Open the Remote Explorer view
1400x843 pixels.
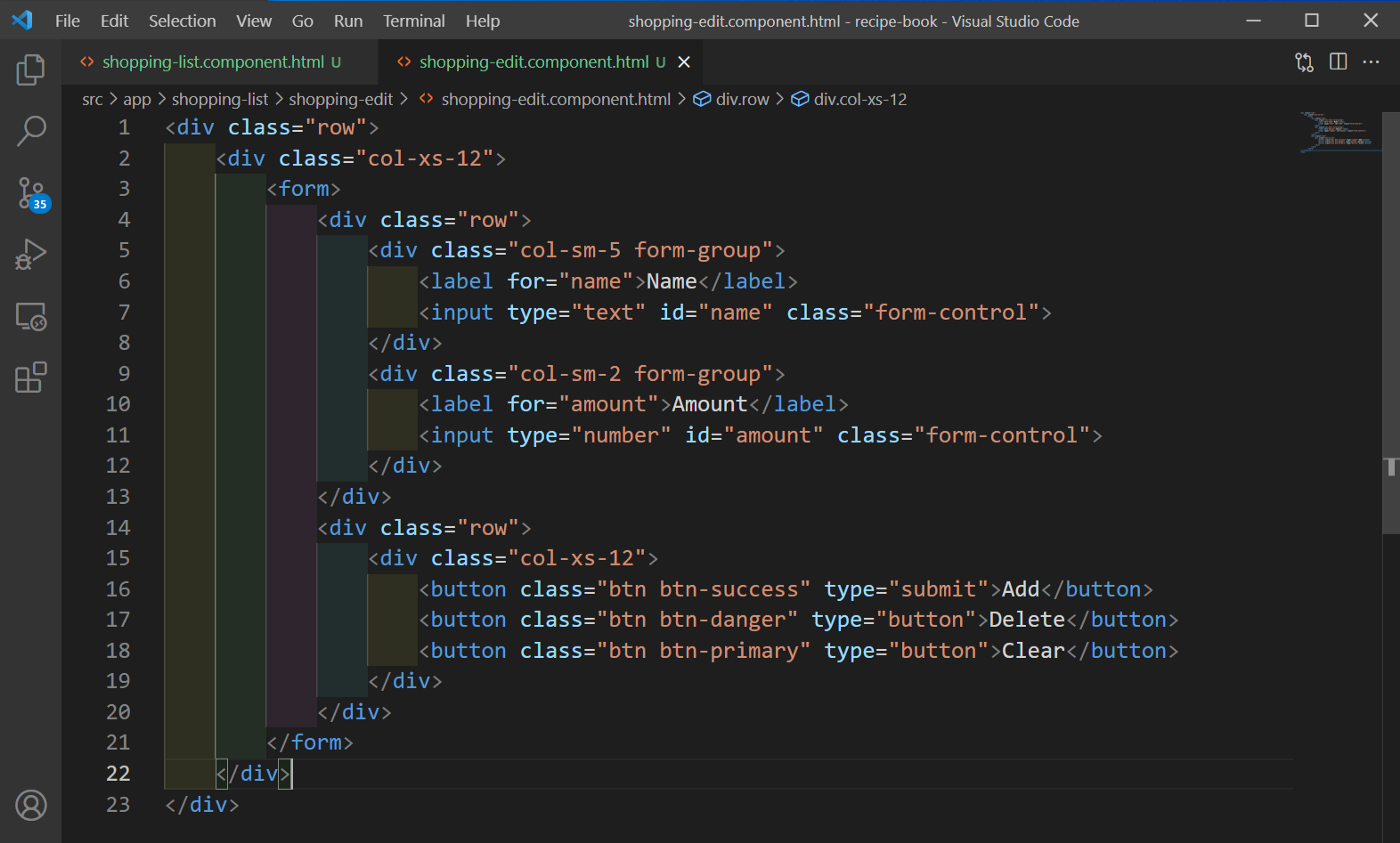[31, 317]
